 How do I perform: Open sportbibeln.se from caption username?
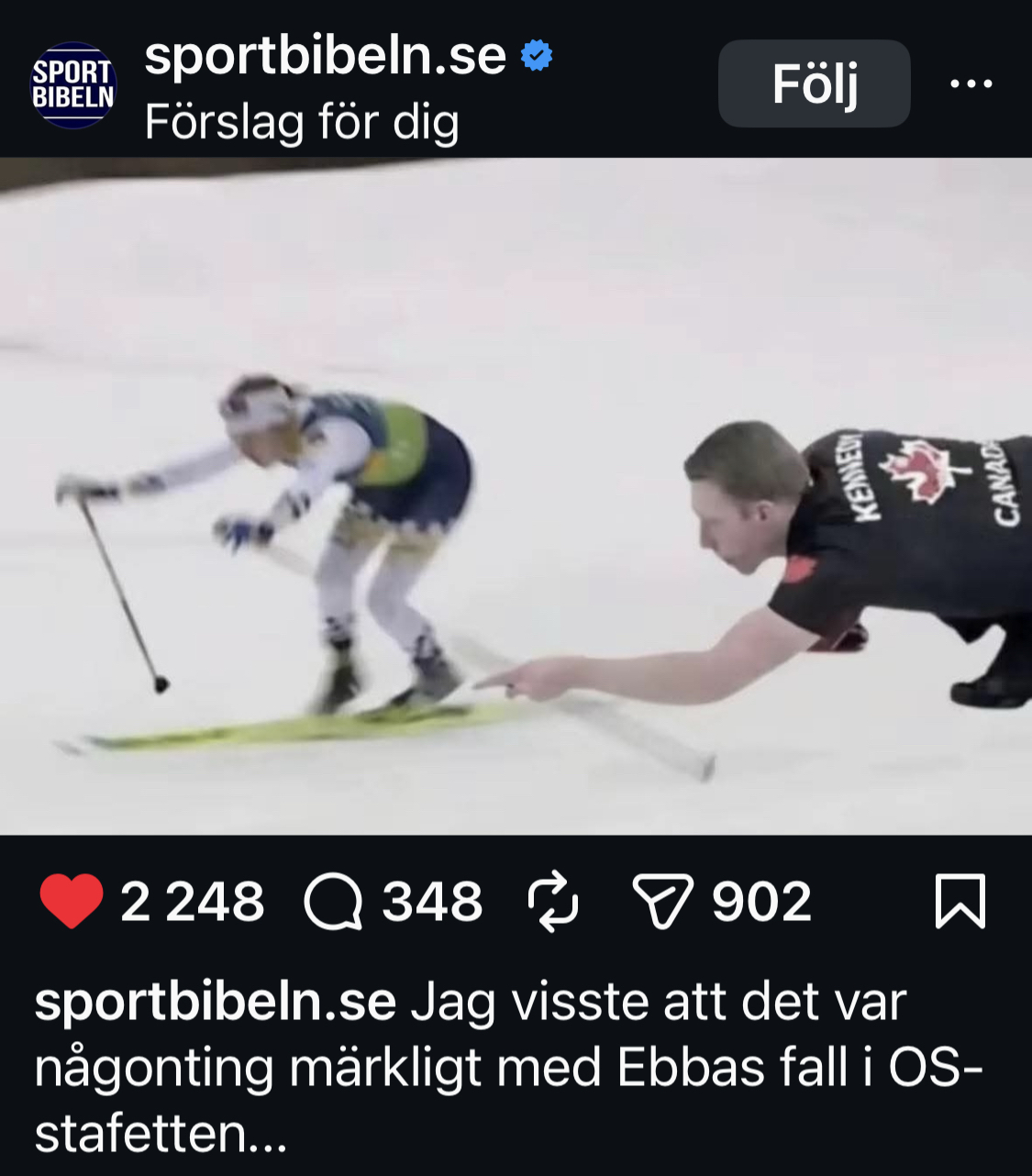(216, 1003)
